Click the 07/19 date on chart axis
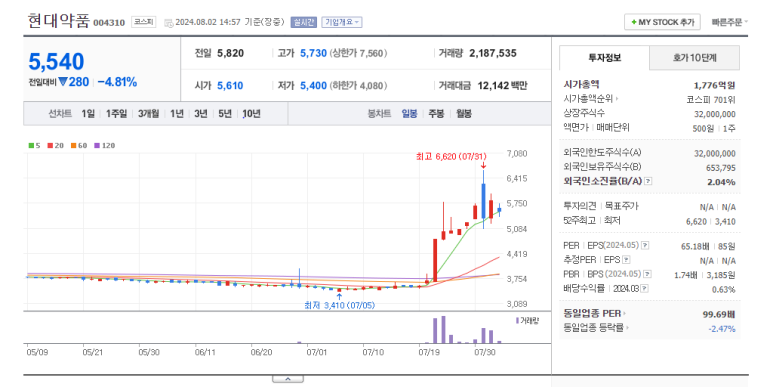 pyautogui.click(x=429, y=352)
